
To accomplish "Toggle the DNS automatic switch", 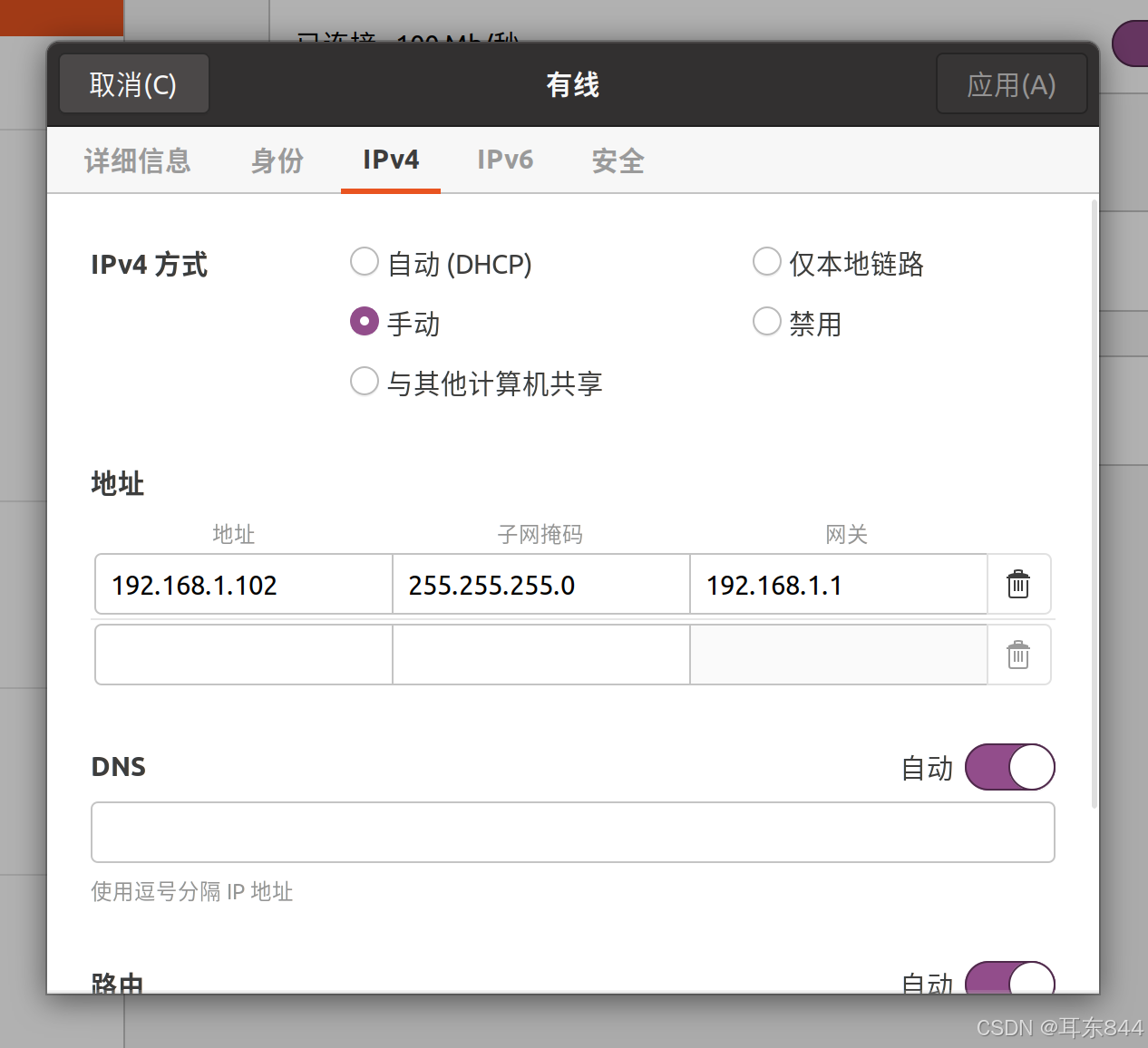I will pos(1010,767).
